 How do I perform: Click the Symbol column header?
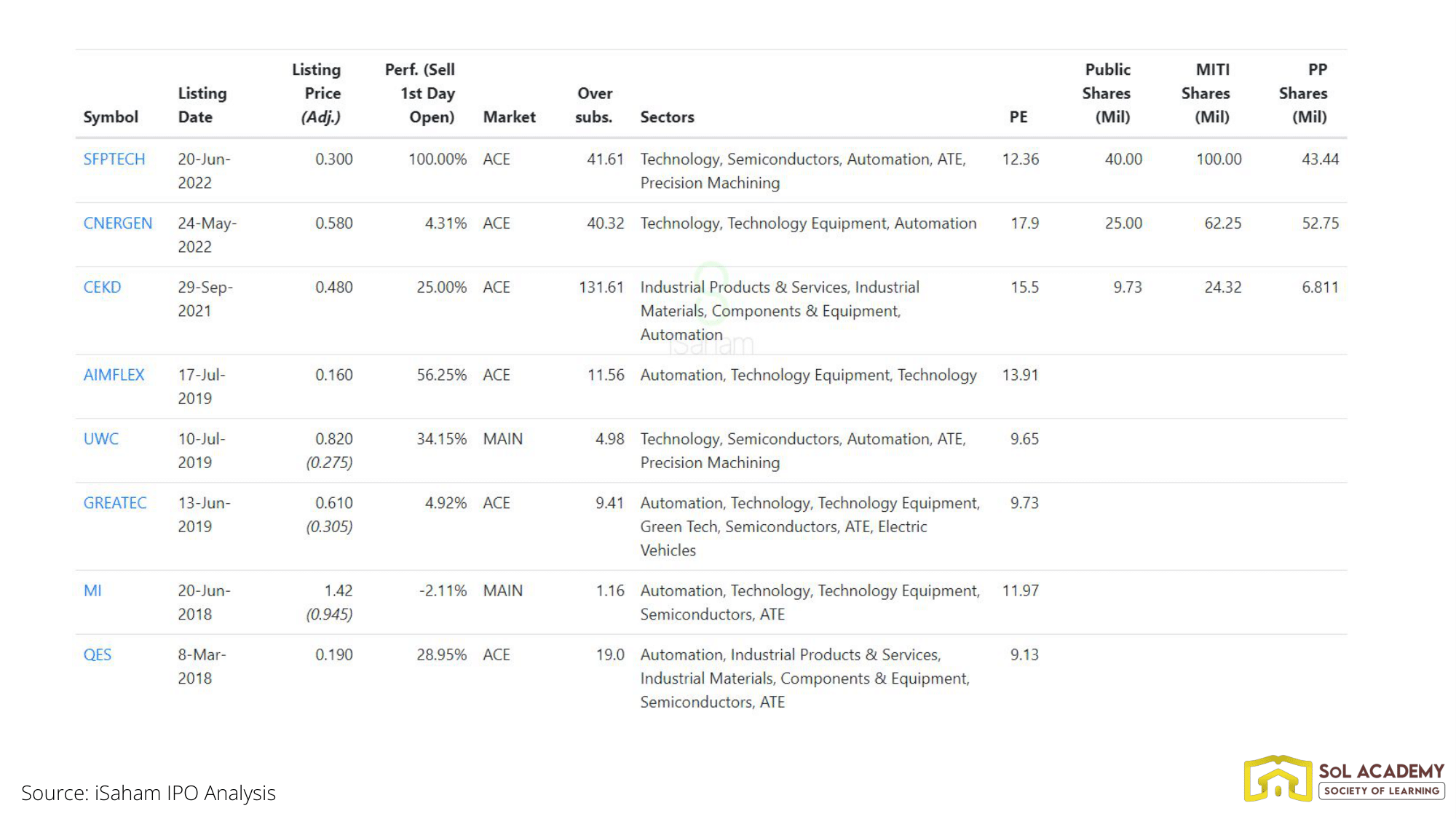click(x=111, y=117)
